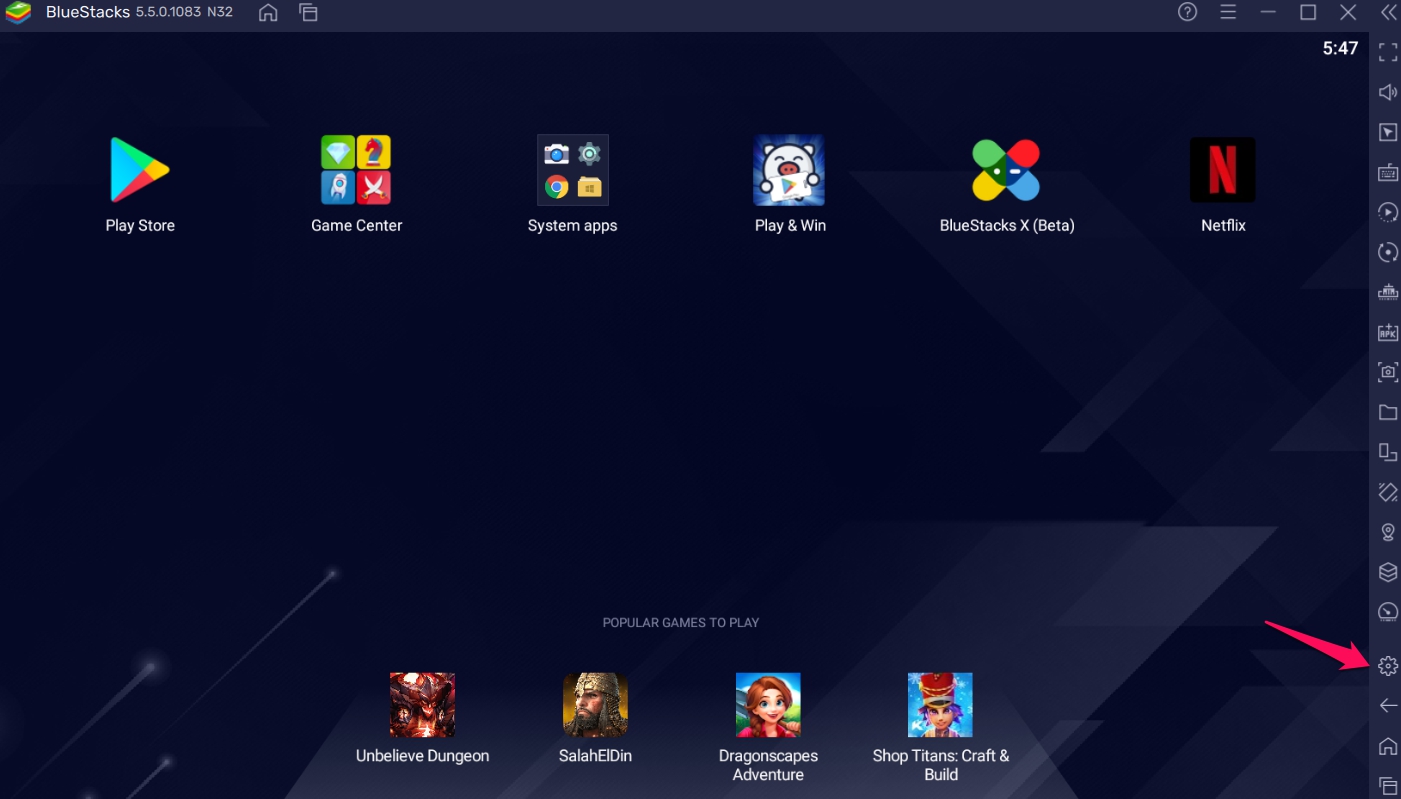1401x799 pixels.
Task: Take a screenshot with the camera icon
Action: 1388,372
